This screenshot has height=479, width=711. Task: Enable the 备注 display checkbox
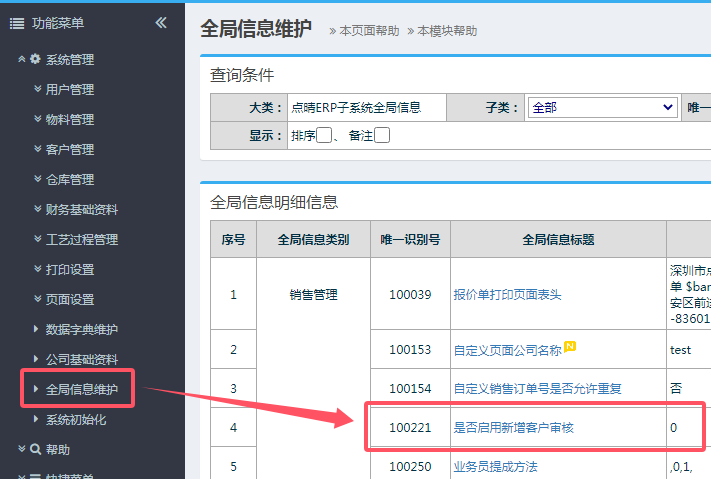pos(382,136)
